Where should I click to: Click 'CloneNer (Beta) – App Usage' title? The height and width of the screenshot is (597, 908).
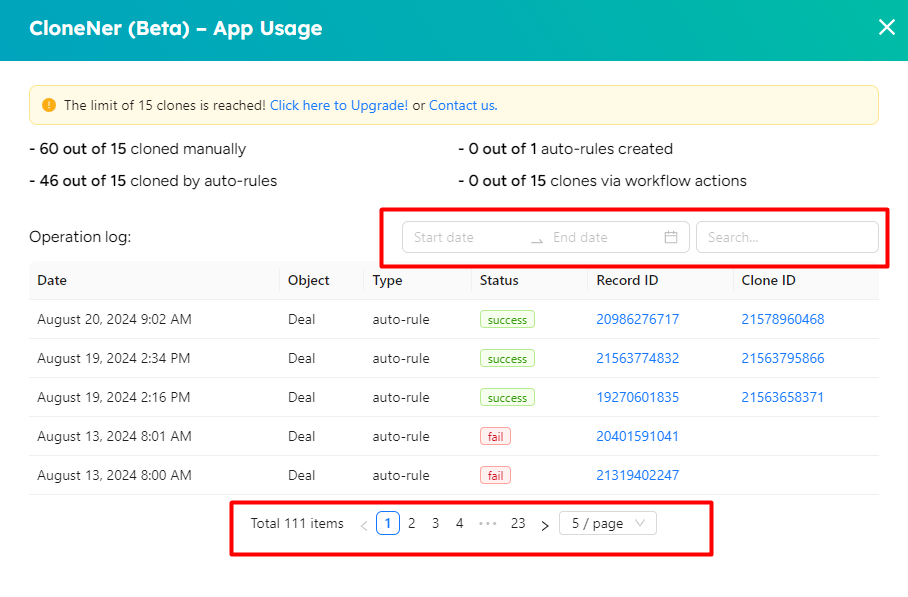[x=175, y=28]
